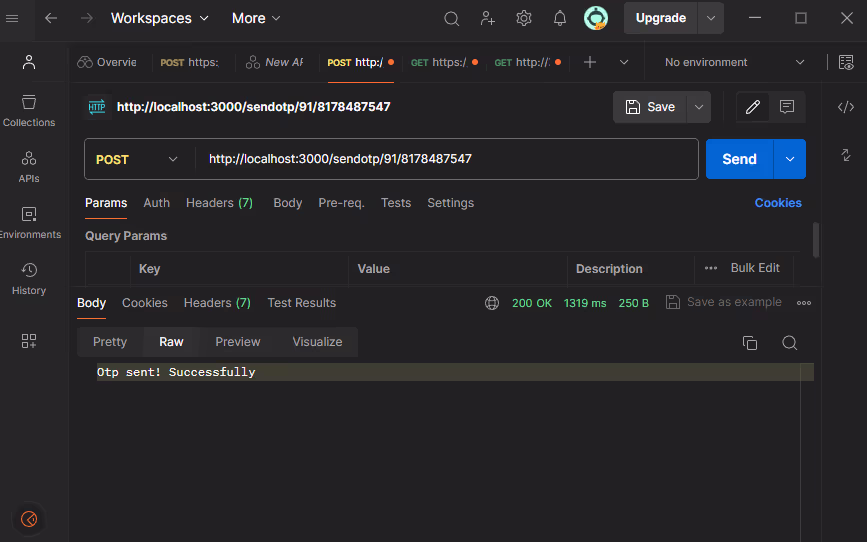Open the search magnifier in top bar
This screenshot has height=542, width=867.
(x=452, y=19)
